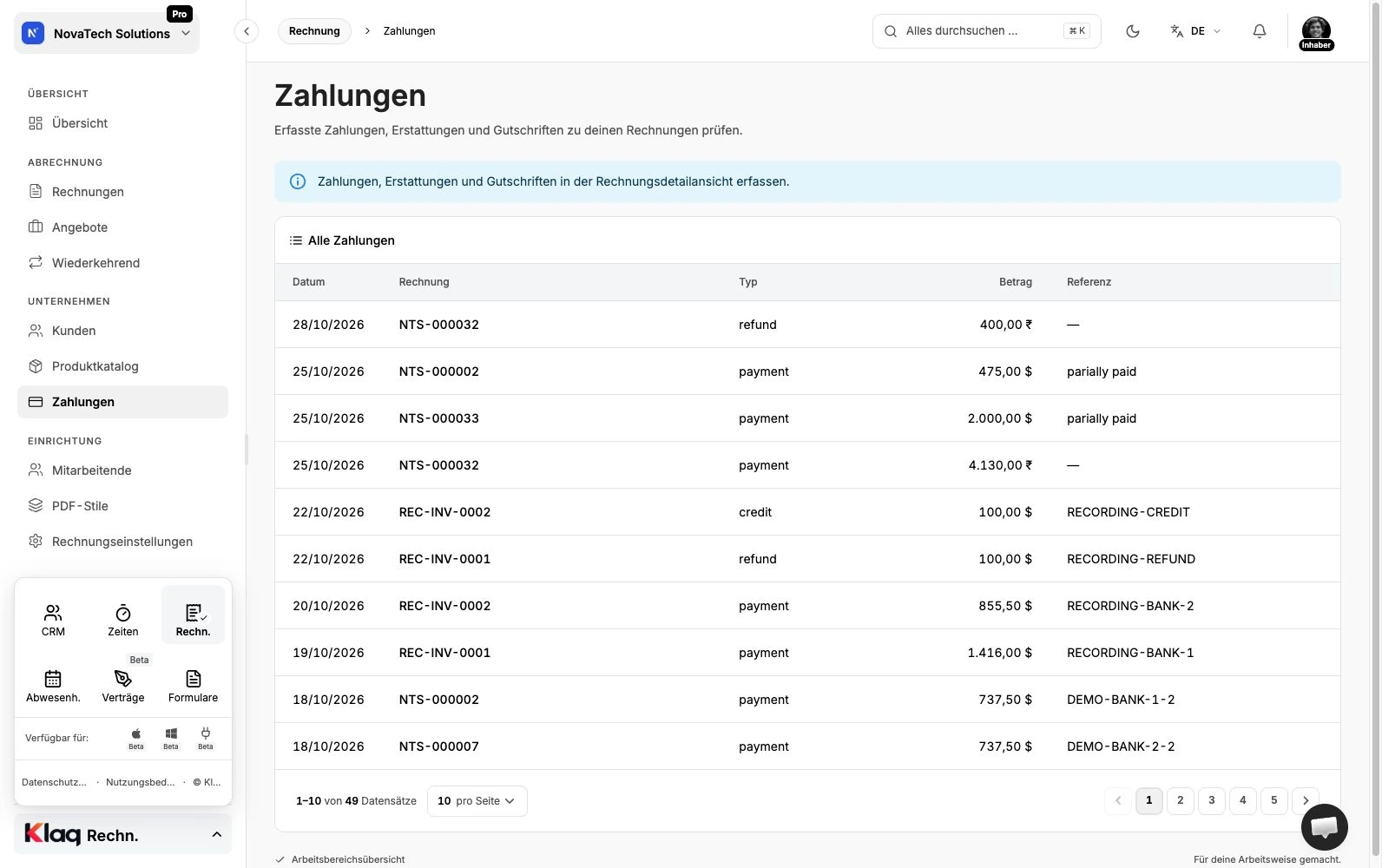Collapse the Klaq Rechn. app switcher chevron

[x=216, y=835]
